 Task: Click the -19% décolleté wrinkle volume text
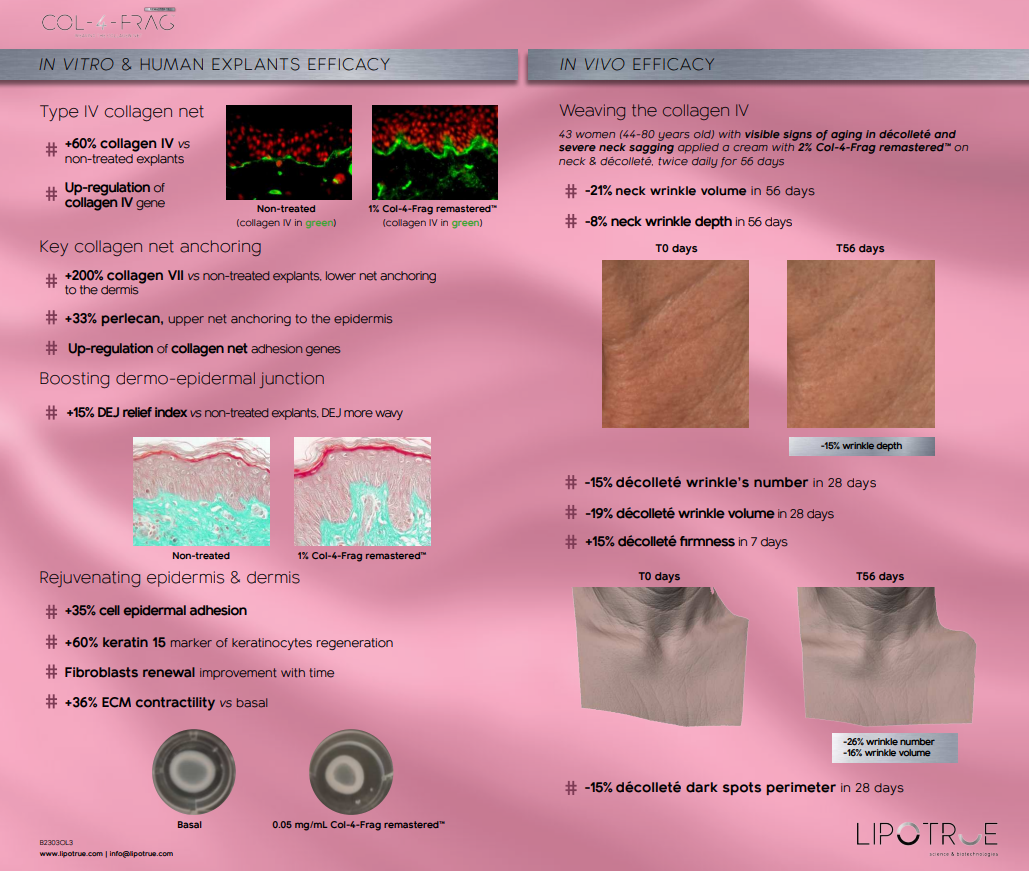pyautogui.click(x=709, y=513)
